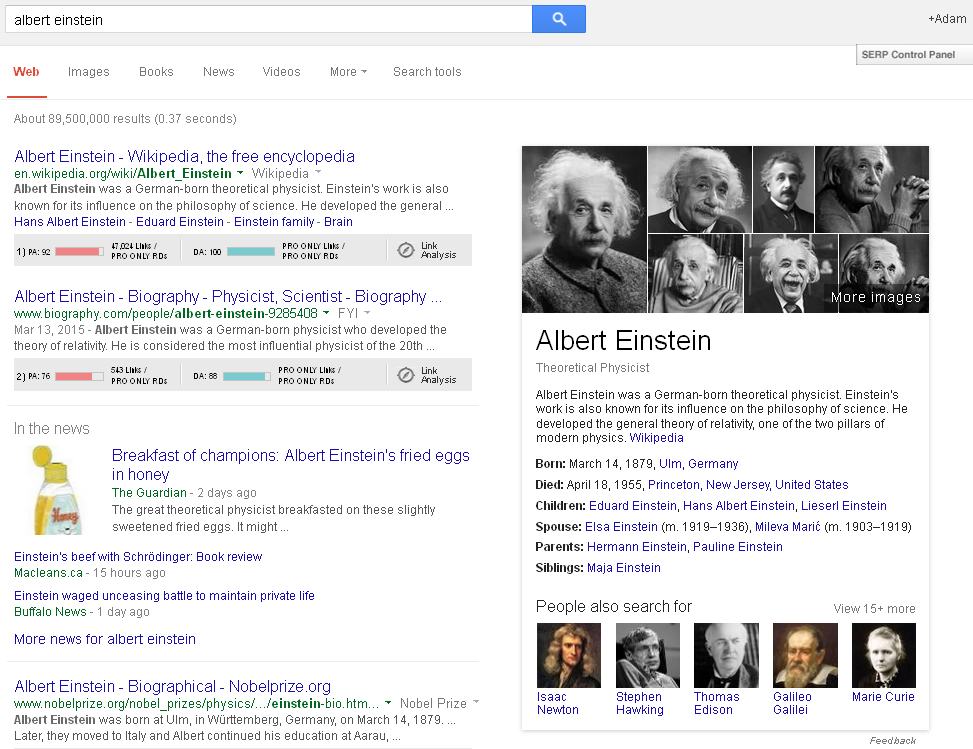Select the Stephen Hawking portrait
The height and width of the screenshot is (749, 973).
pos(647,655)
